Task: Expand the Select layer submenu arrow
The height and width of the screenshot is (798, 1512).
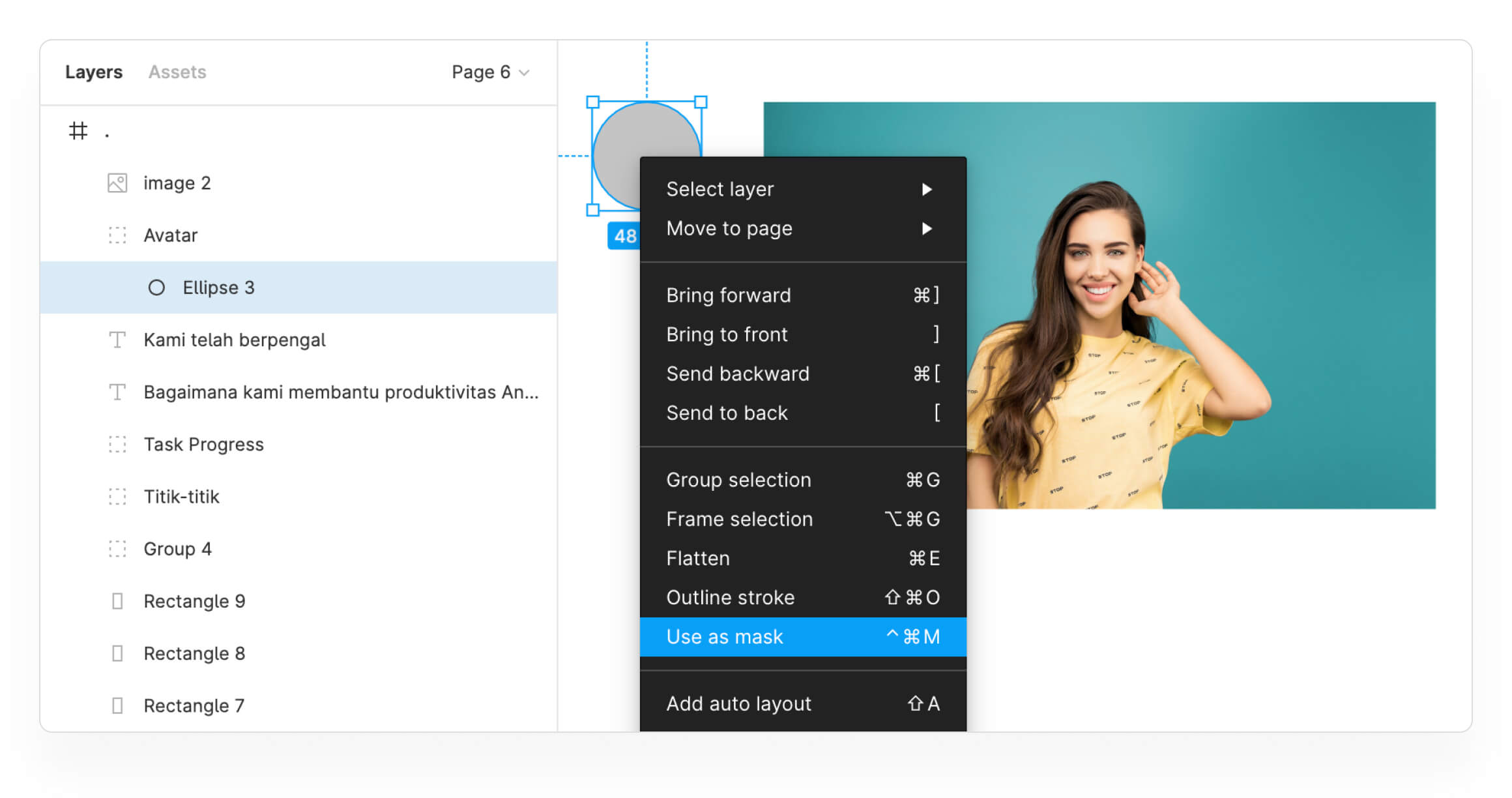Action: (927, 189)
